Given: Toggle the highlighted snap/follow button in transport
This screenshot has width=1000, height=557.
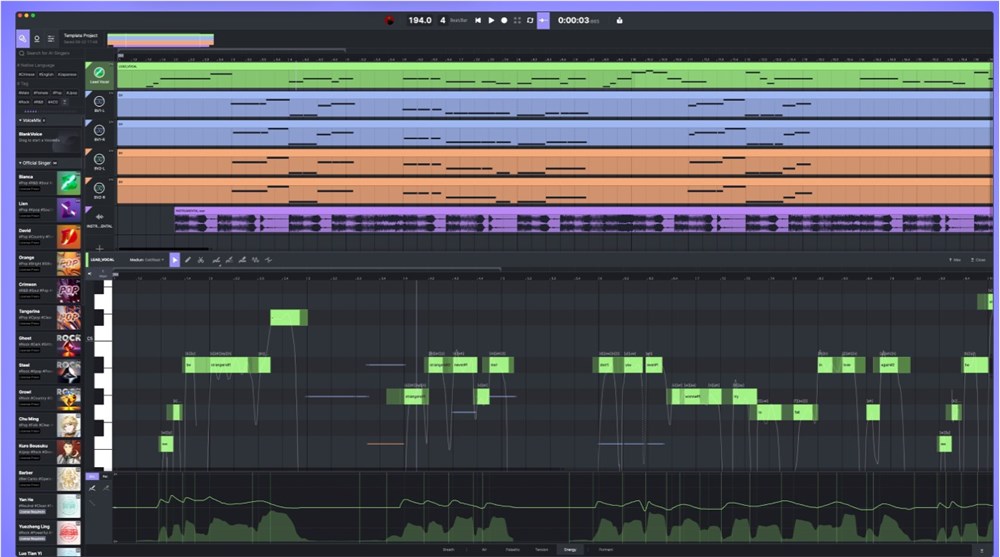Looking at the screenshot, I should pos(543,20).
